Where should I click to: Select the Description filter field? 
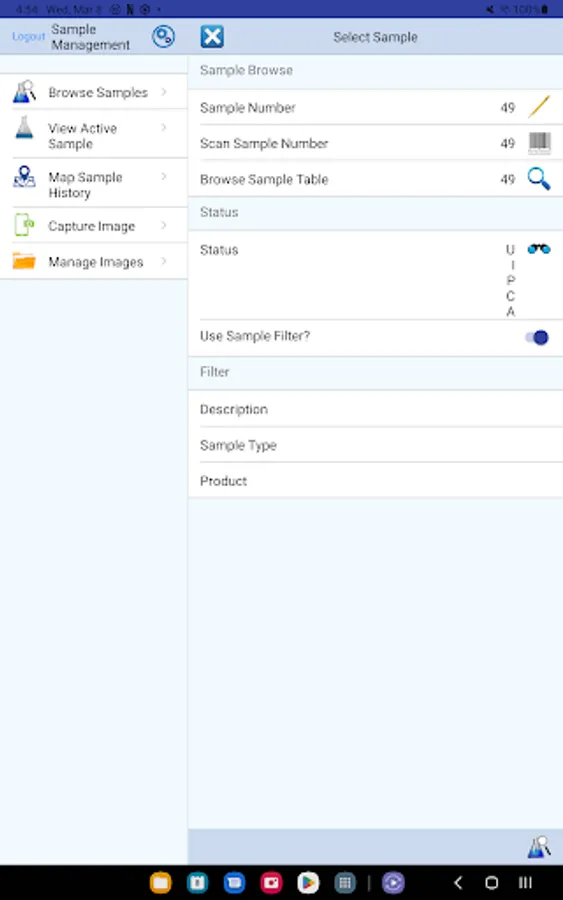click(375, 409)
